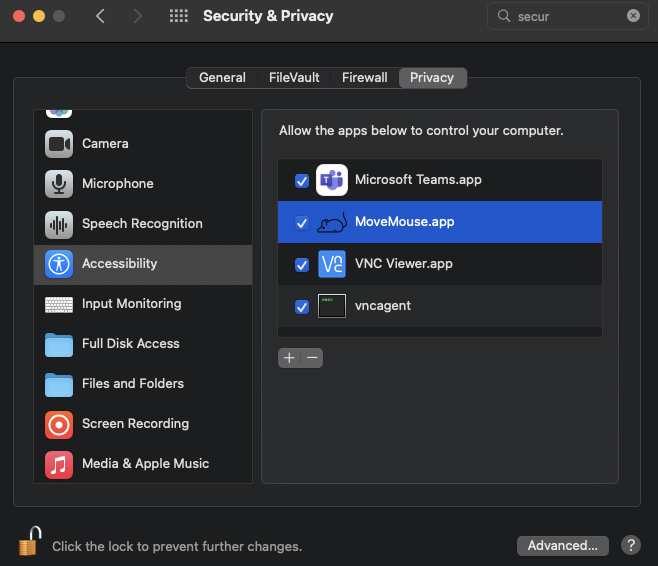The width and height of the screenshot is (658, 566).
Task: Open help with the question mark button
Action: 631,545
